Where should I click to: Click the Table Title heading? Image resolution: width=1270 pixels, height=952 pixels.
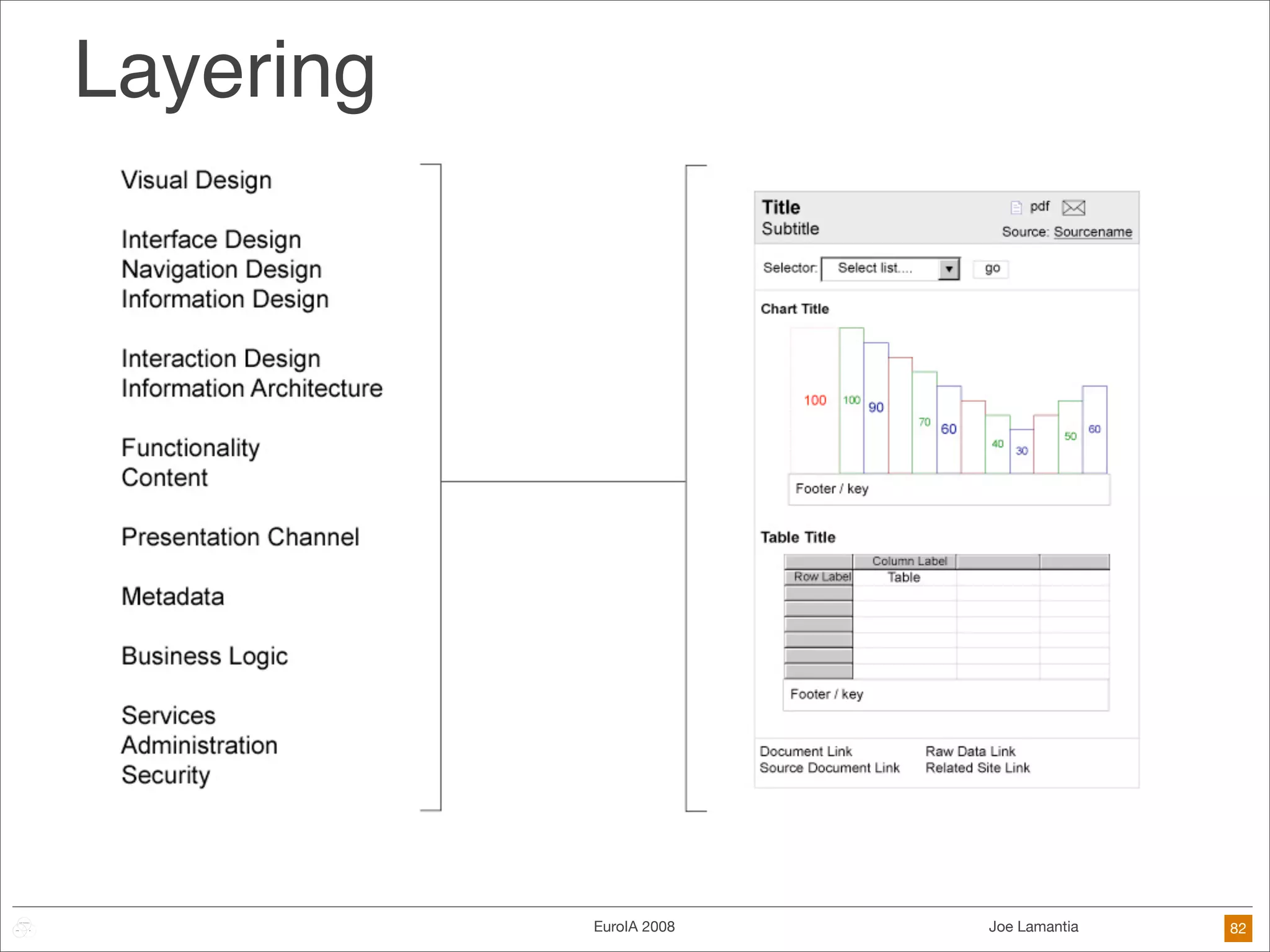tap(797, 537)
